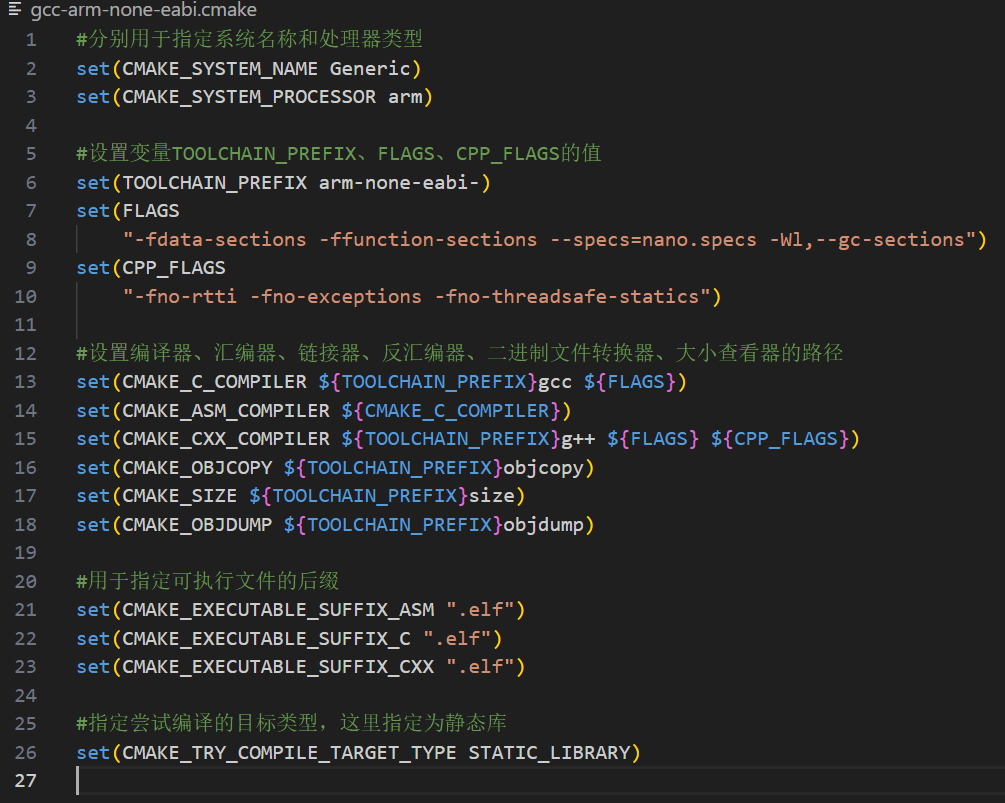Click the --specs=nano.specs flag text
The image size is (1005, 803).
click(x=653, y=240)
